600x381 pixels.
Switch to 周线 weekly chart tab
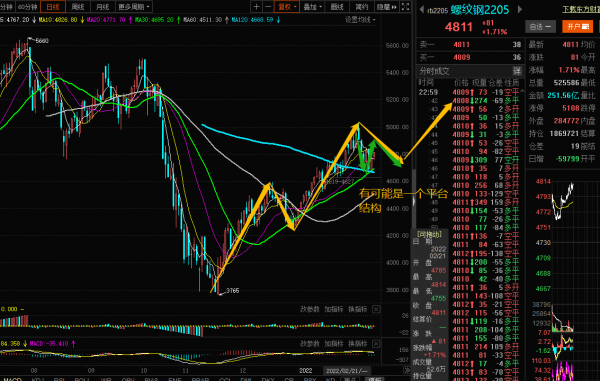click(x=78, y=7)
